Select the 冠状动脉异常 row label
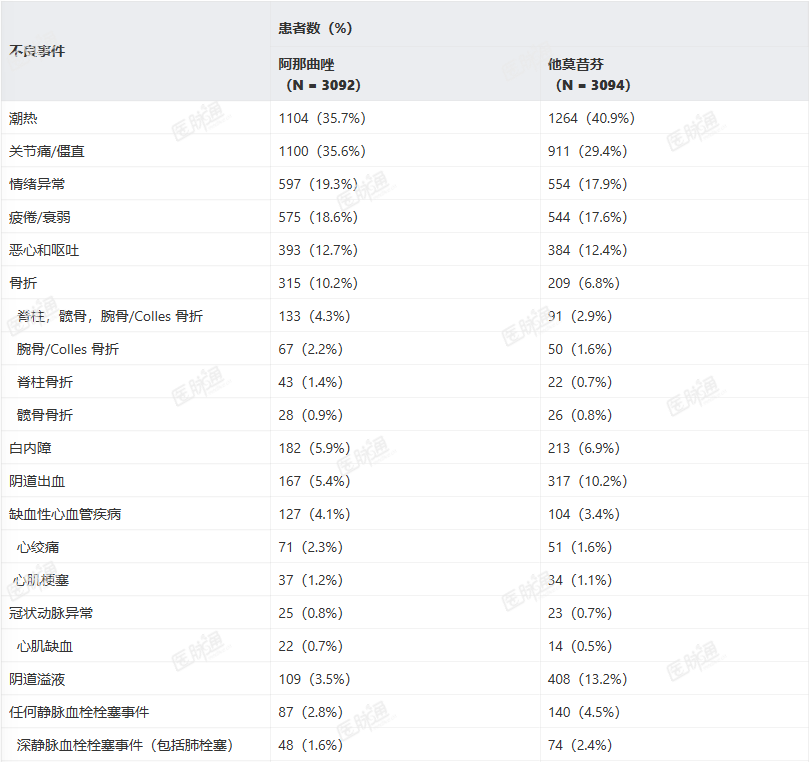Image resolution: width=811 pixels, height=762 pixels. point(51,614)
